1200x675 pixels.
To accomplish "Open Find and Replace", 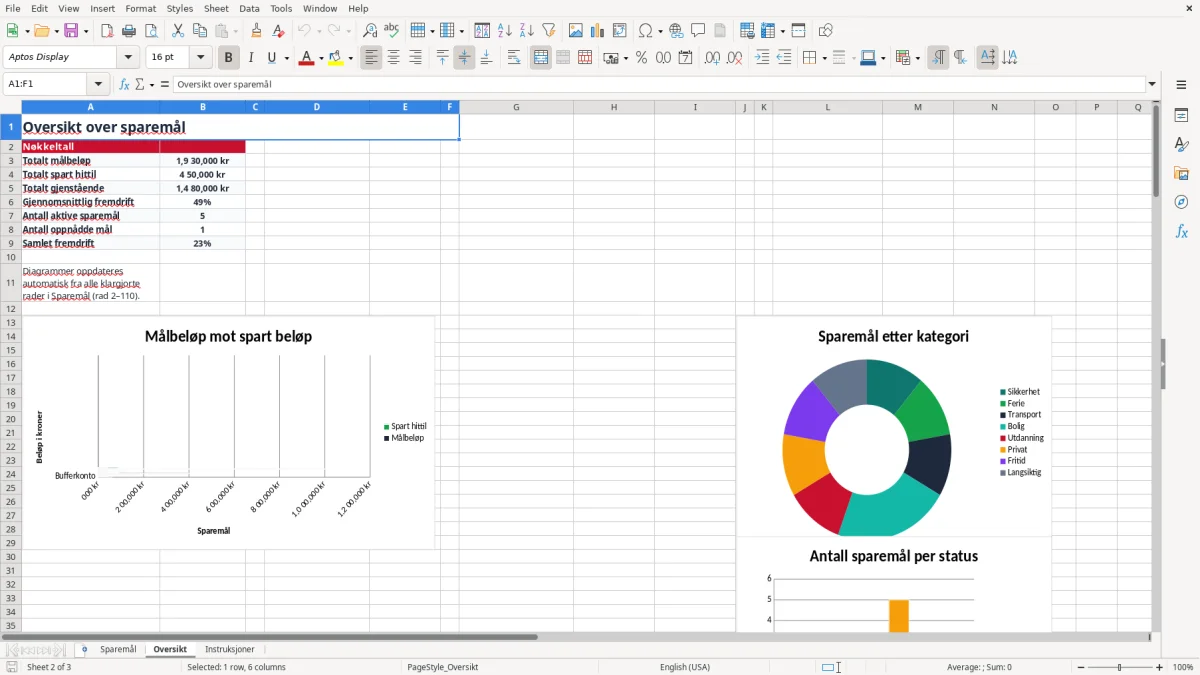I will coord(370,31).
